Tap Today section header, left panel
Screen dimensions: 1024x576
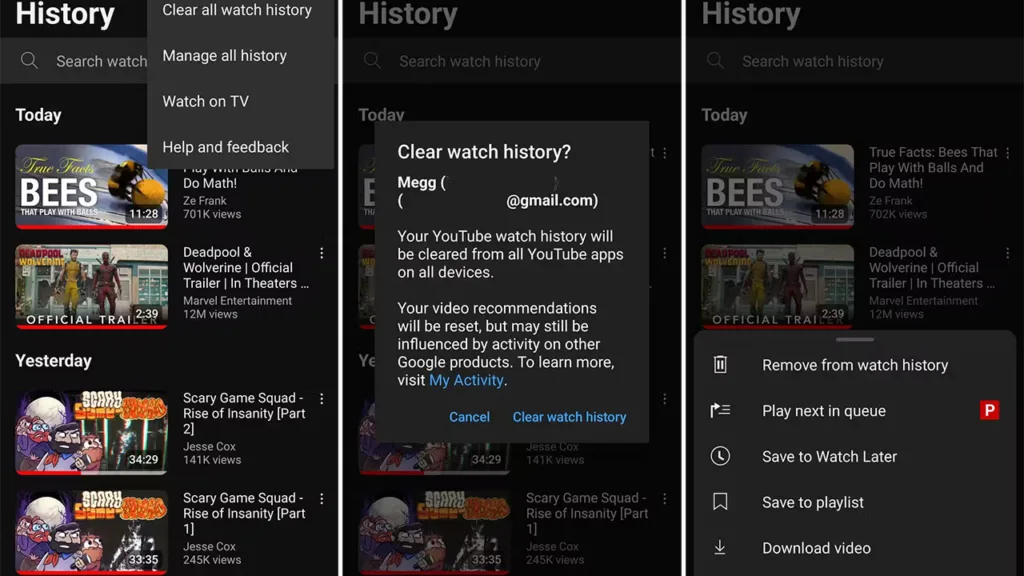pyautogui.click(x=39, y=115)
